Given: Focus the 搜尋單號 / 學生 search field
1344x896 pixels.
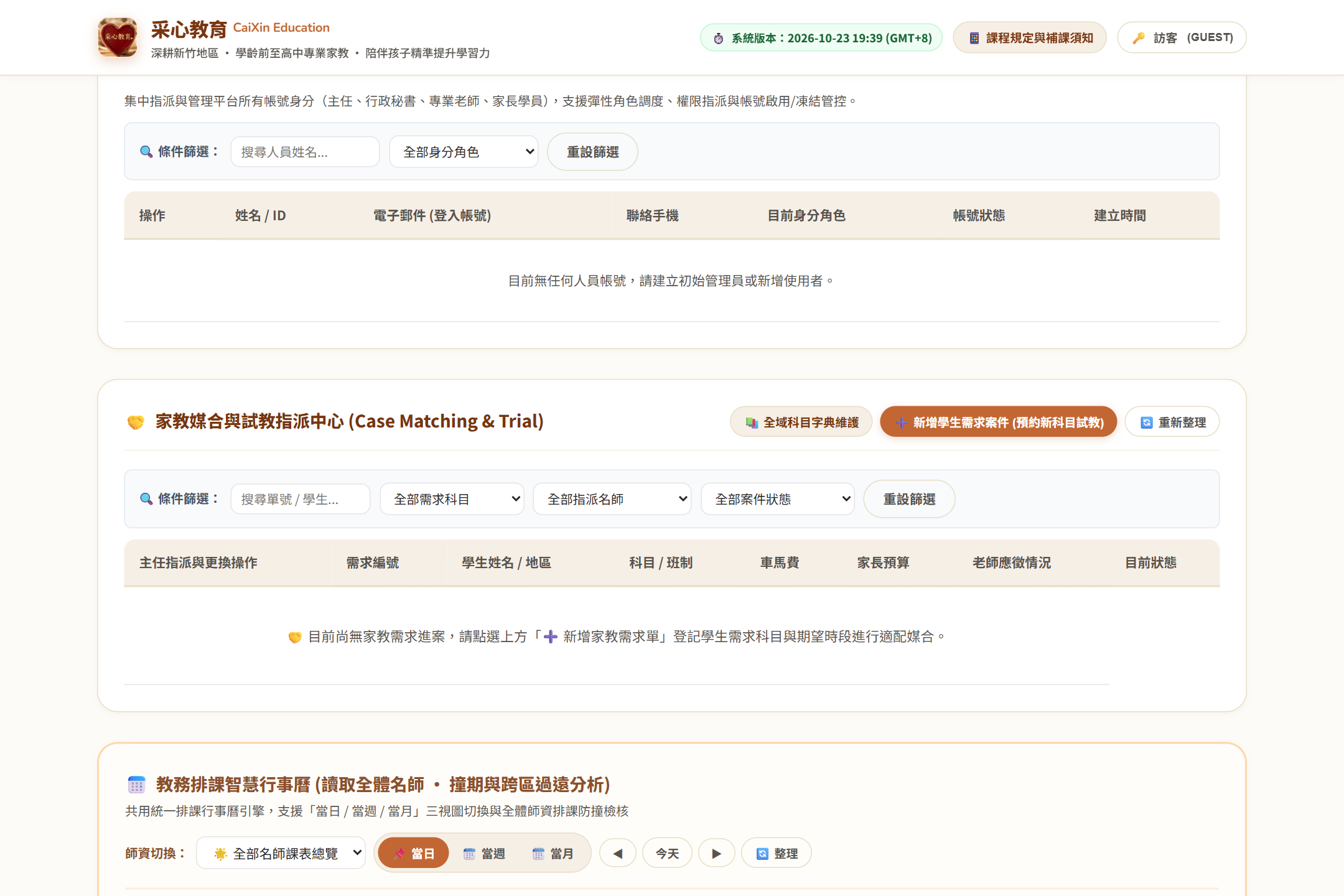Looking at the screenshot, I should point(301,499).
